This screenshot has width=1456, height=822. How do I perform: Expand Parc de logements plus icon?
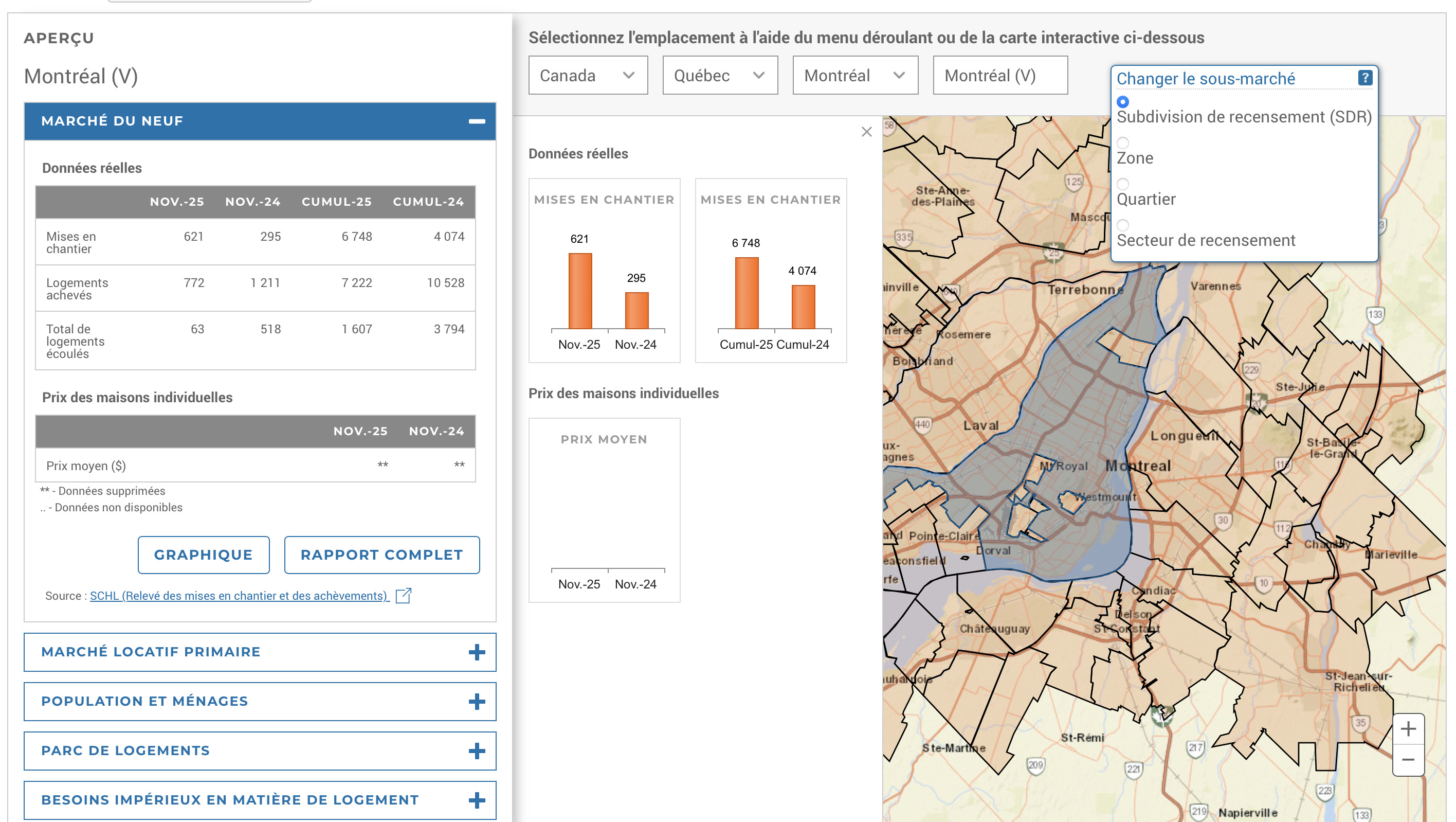[477, 751]
